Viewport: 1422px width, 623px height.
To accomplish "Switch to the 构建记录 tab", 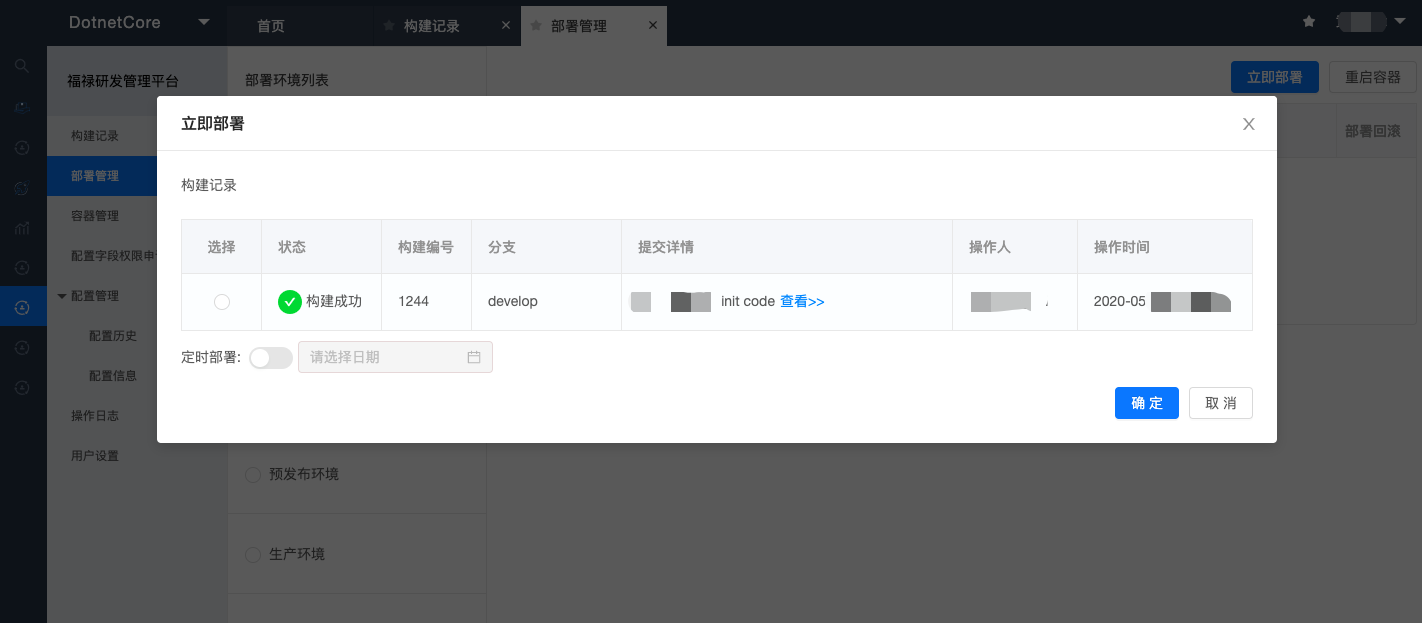I will [x=432, y=26].
